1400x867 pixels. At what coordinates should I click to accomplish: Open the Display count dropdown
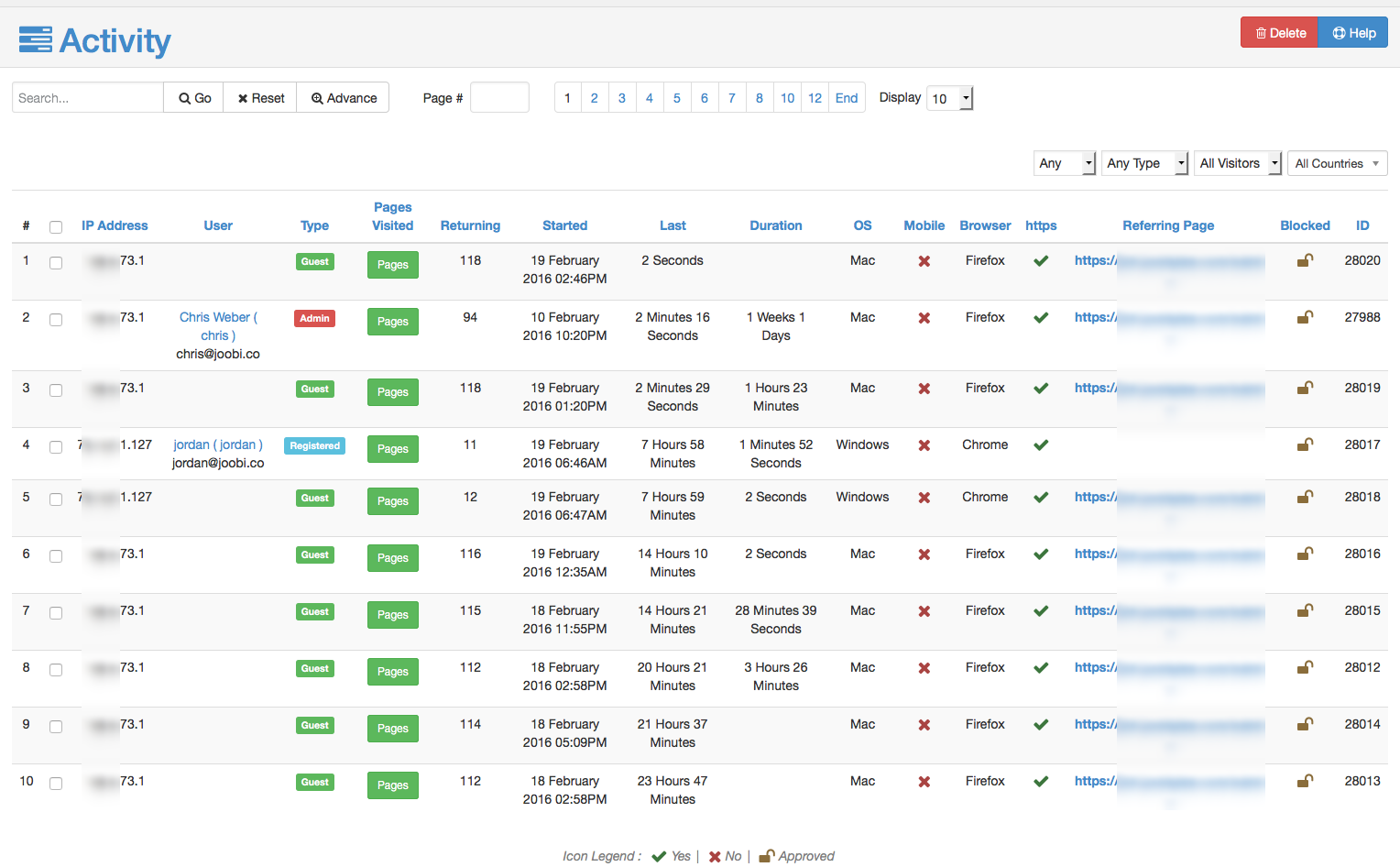950,98
